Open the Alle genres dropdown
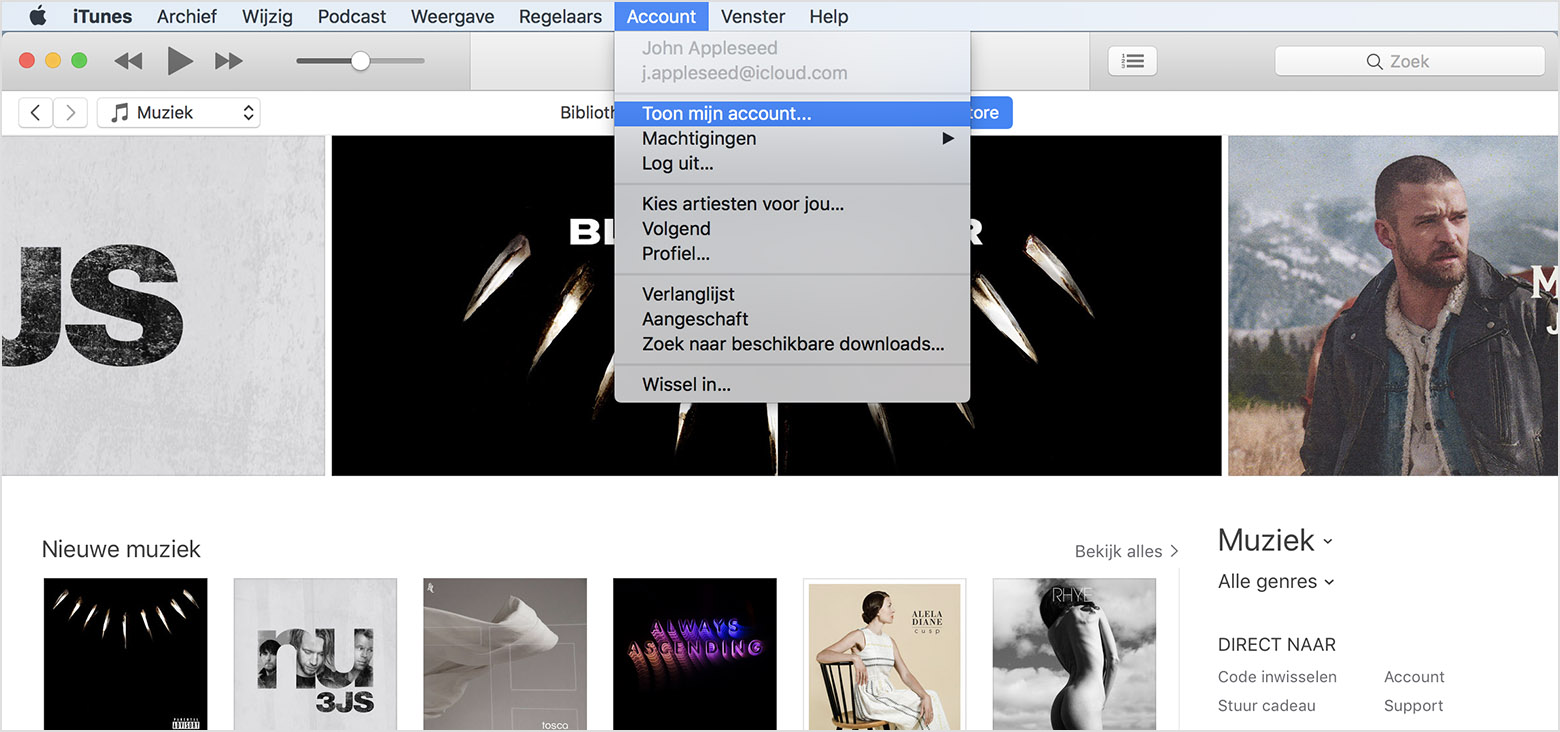The width and height of the screenshot is (1560, 732). tap(1276, 581)
